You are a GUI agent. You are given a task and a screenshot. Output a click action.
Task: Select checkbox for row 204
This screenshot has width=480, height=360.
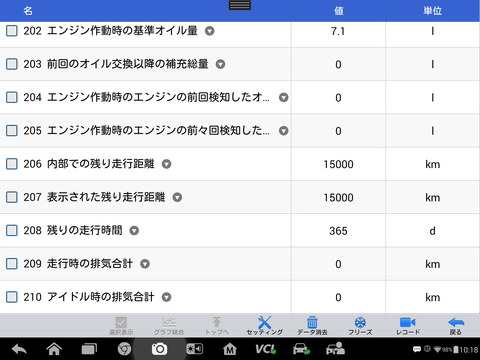coord(12,97)
